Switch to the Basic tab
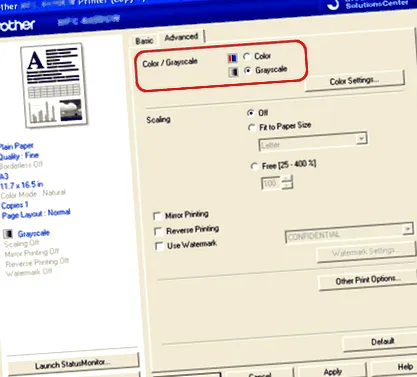This screenshot has width=417, height=377. click(x=144, y=41)
